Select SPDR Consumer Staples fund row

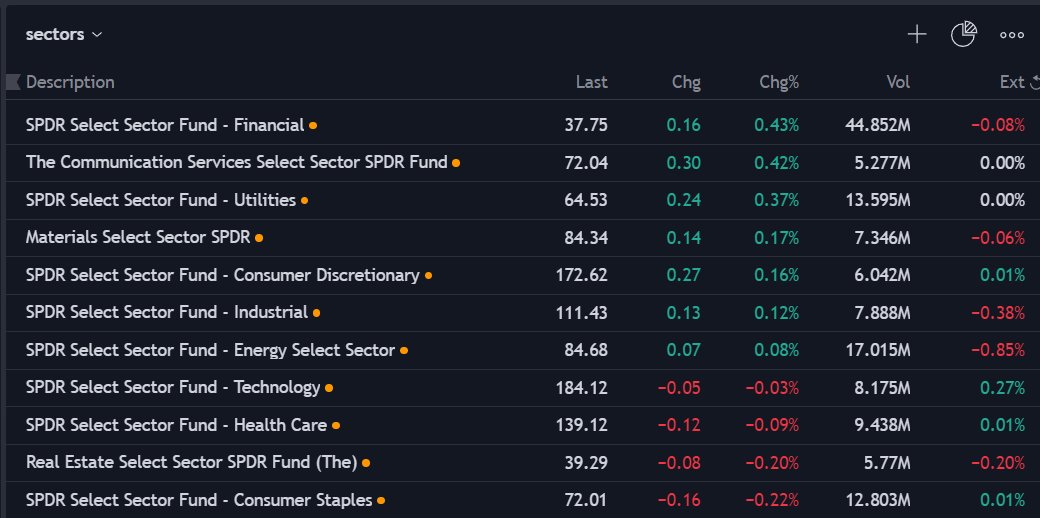tap(523, 500)
